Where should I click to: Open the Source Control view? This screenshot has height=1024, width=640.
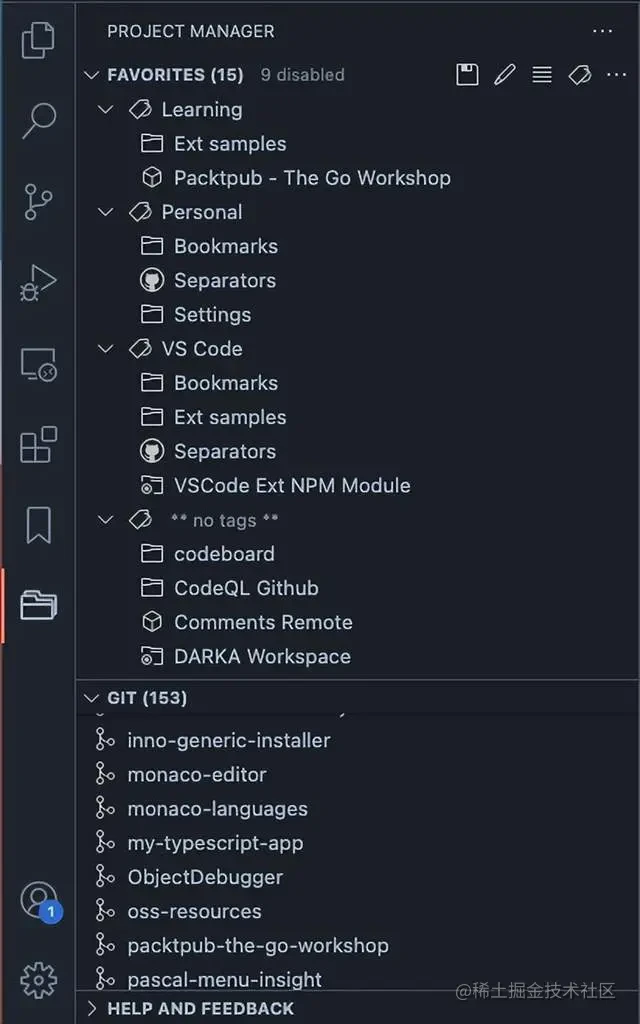[39, 201]
